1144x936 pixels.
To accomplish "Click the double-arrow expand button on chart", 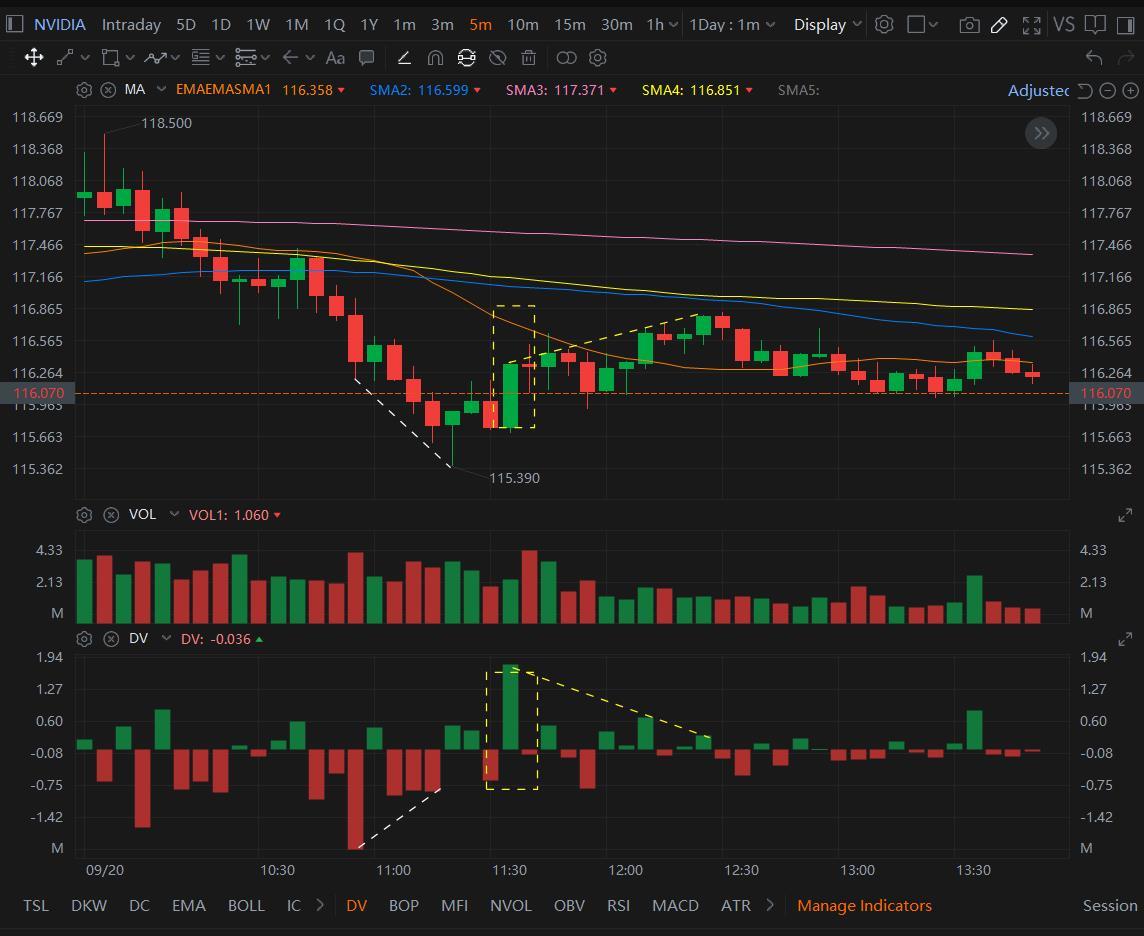I will [x=1041, y=133].
